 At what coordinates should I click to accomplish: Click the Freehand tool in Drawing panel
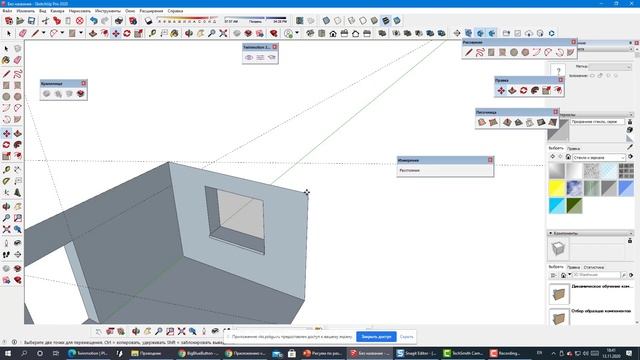pos(480,52)
